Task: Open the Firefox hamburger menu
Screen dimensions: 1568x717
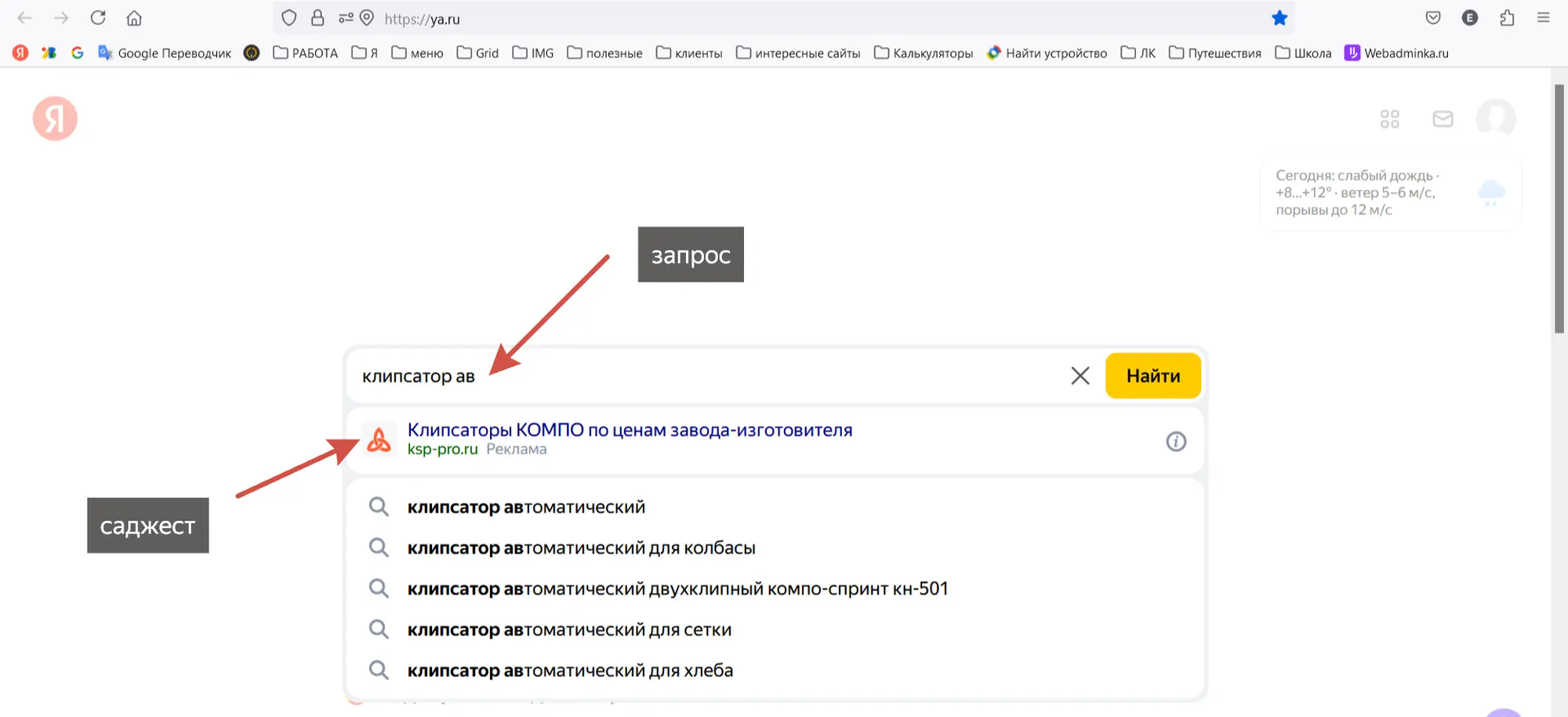Action: (1543, 18)
